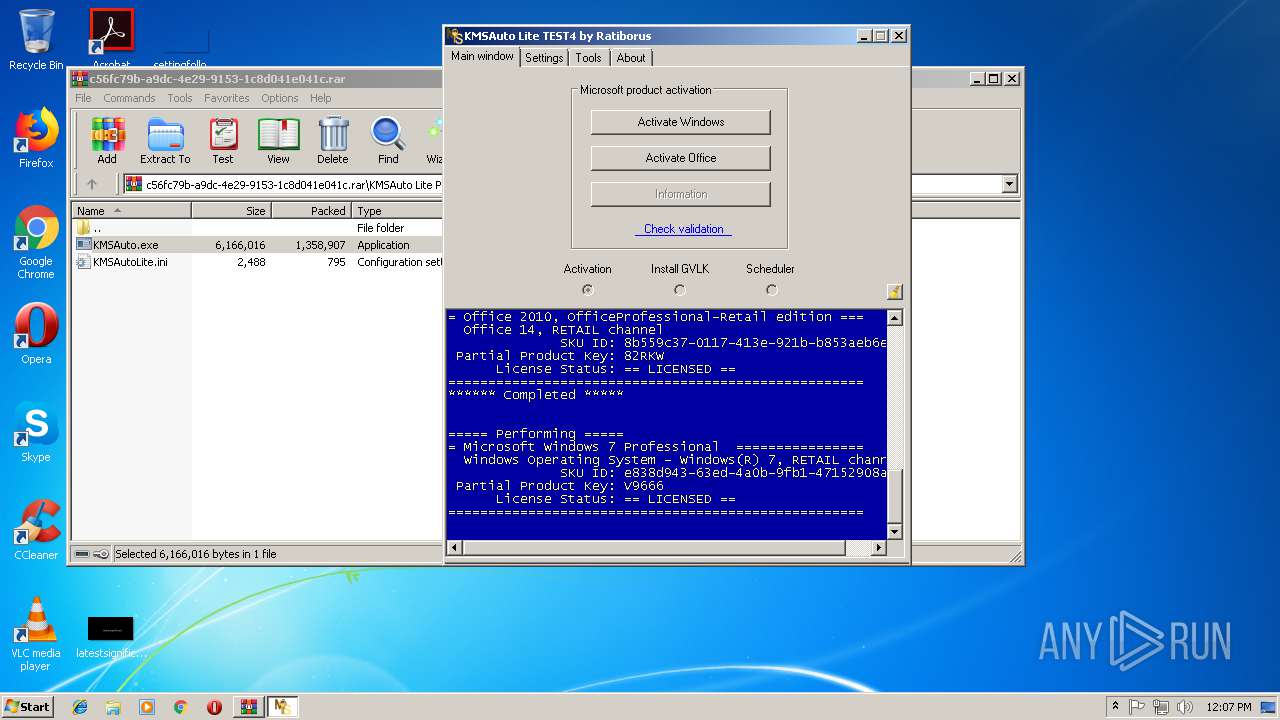
Task: Switch to the Tools tab in KMSAuto
Action: point(588,58)
